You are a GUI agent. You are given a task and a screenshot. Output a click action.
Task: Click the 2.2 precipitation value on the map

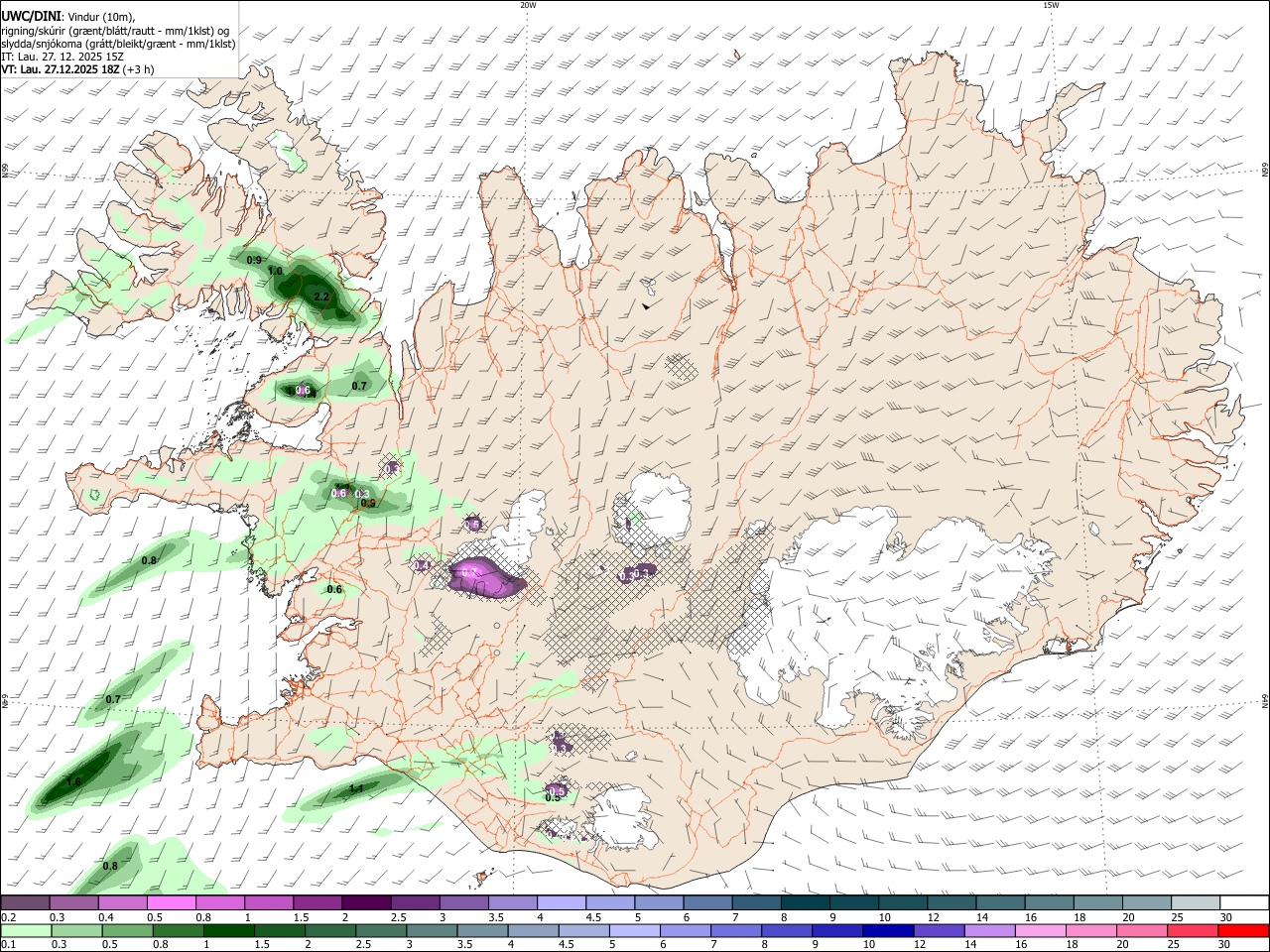pyautogui.click(x=320, y=297)
